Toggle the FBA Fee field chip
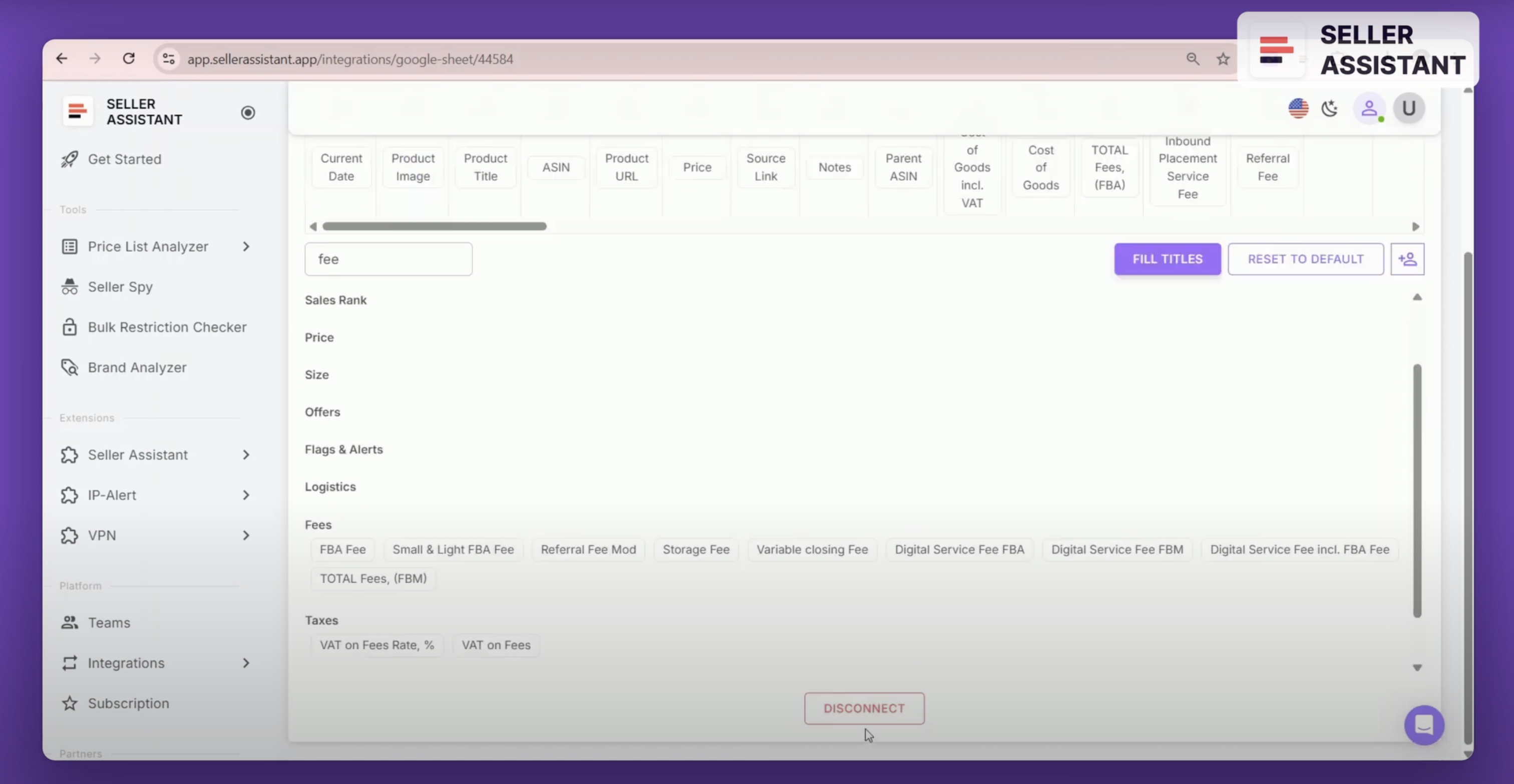The width and height of the screenshot is (1514, 784). click(342, 549)
